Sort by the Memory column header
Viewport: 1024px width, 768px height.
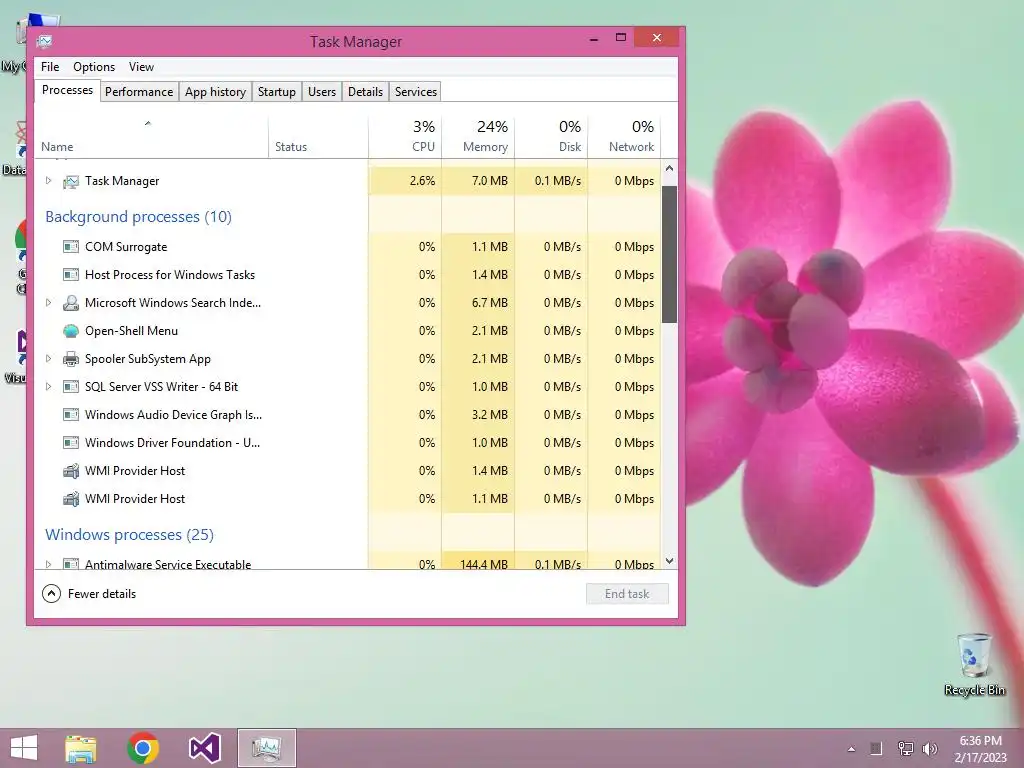point(478,137)
